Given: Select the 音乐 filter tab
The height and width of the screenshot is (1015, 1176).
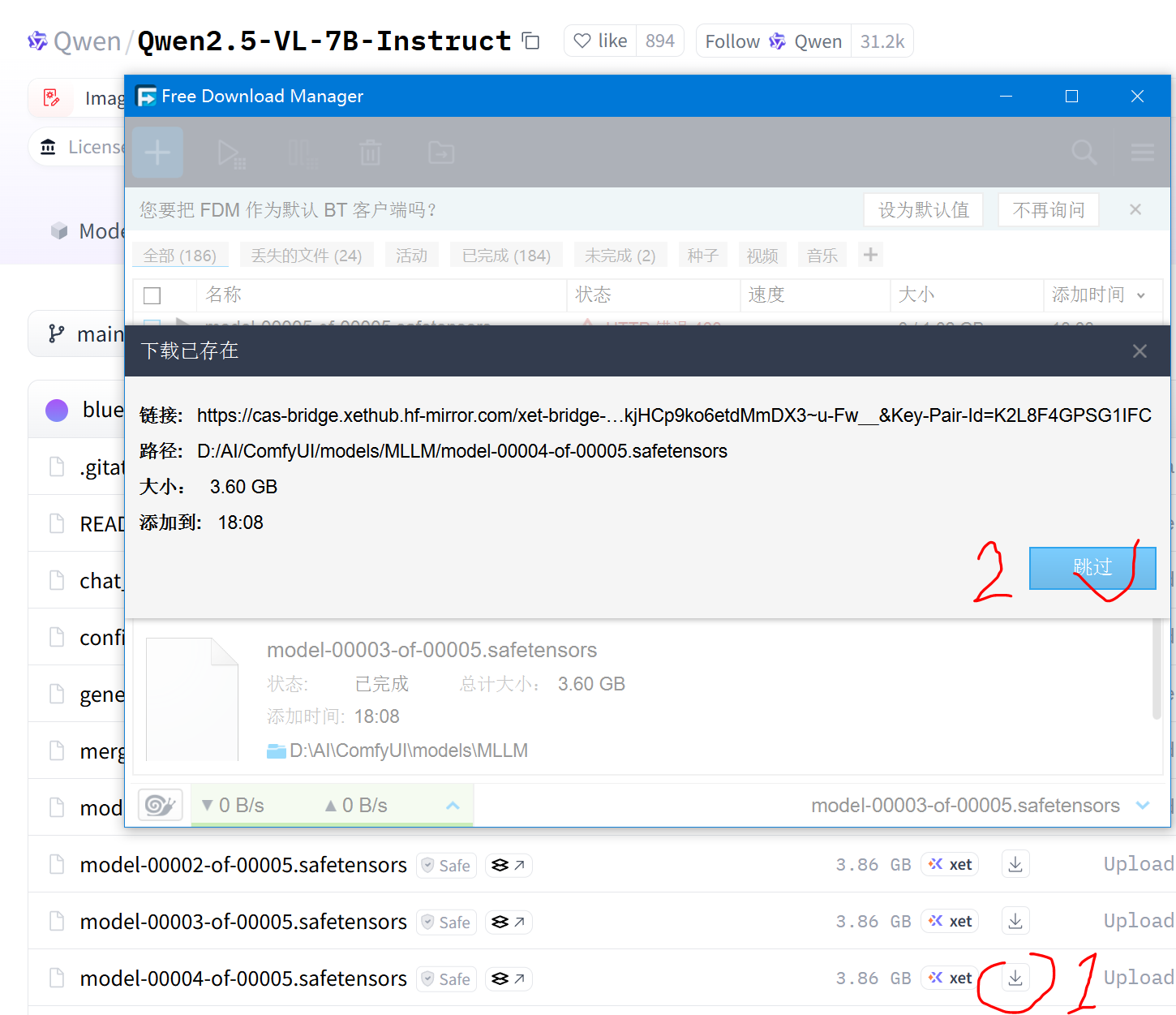Looking at the screenshot, I should [822, 256].
